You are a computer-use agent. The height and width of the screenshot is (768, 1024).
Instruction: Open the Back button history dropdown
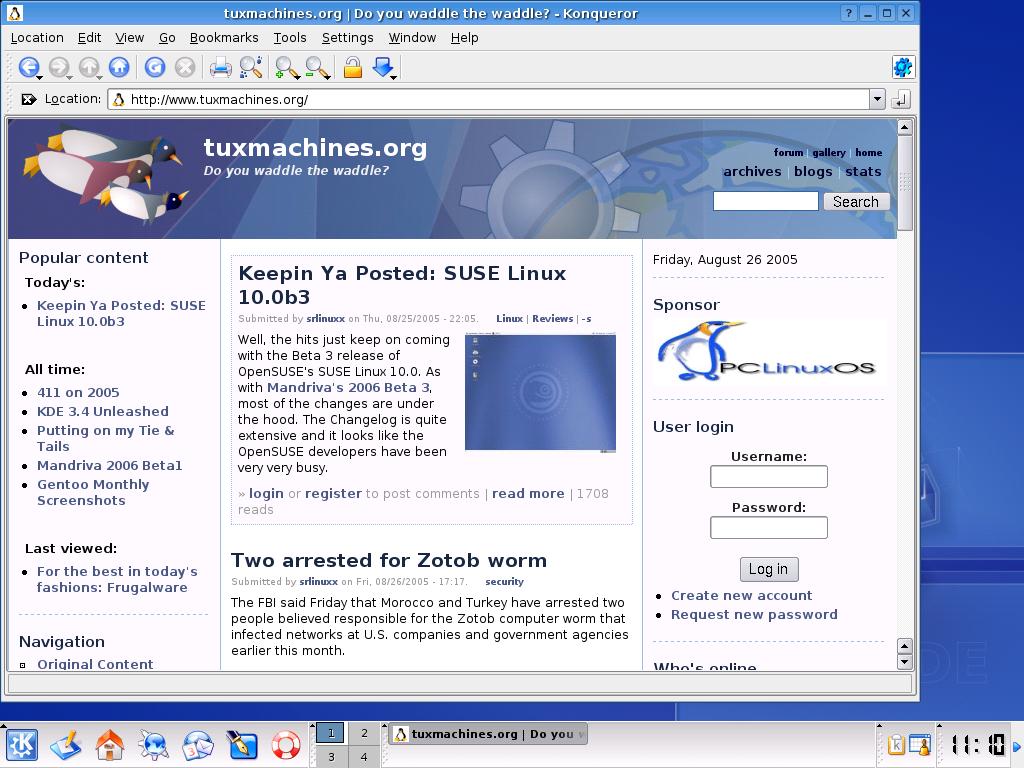(x=40, y=78)
